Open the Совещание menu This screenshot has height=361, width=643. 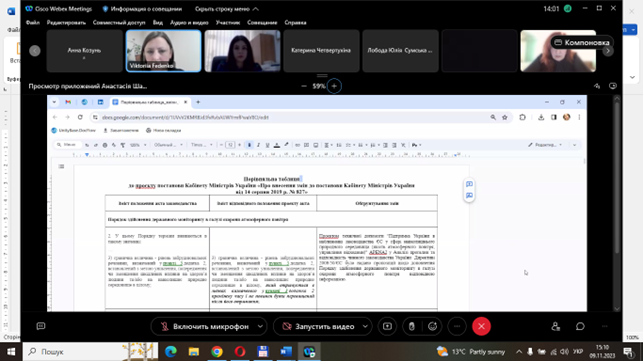coord(262,23)
